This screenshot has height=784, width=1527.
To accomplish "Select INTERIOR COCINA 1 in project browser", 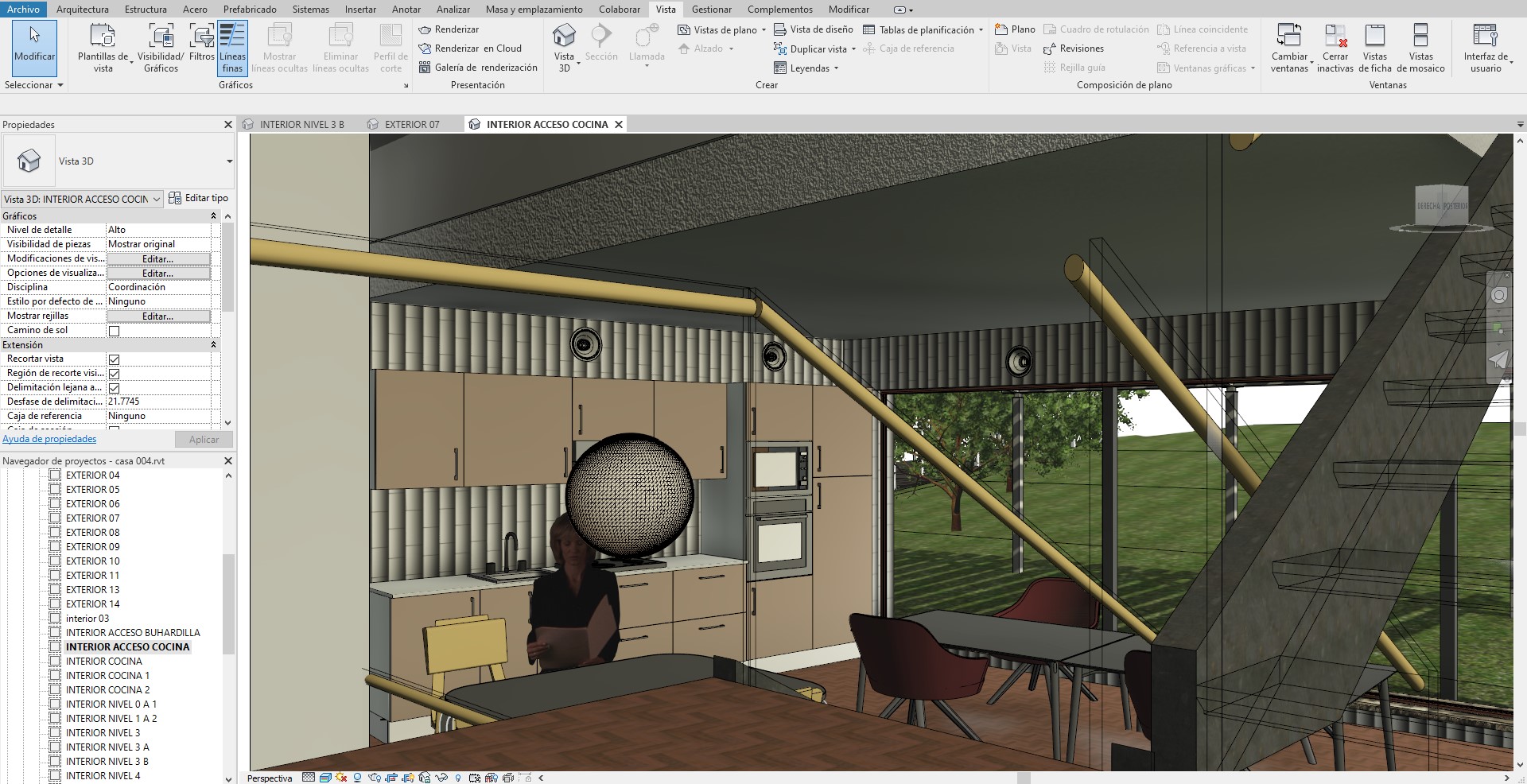I will [x=107, y=676].
